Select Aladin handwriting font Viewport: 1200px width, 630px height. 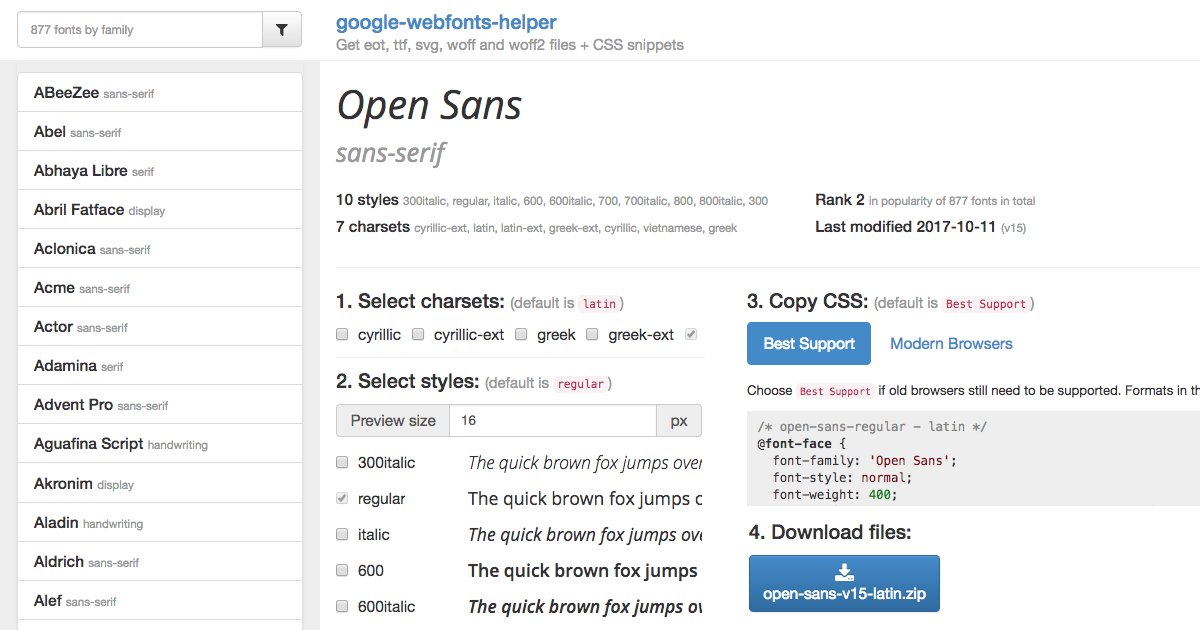(160, 523)
